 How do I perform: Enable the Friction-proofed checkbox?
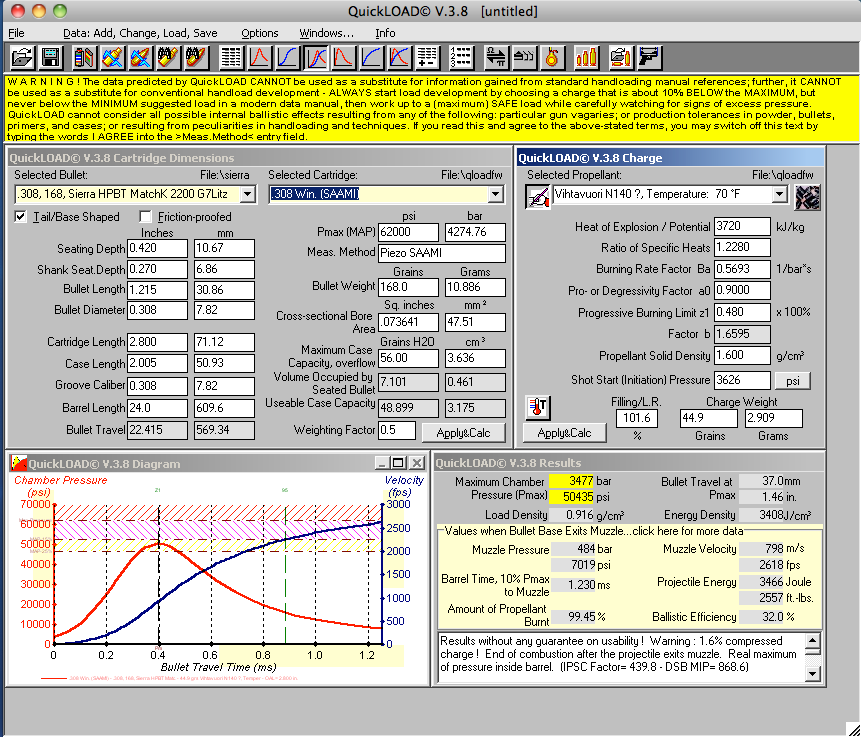pos(146,216)
